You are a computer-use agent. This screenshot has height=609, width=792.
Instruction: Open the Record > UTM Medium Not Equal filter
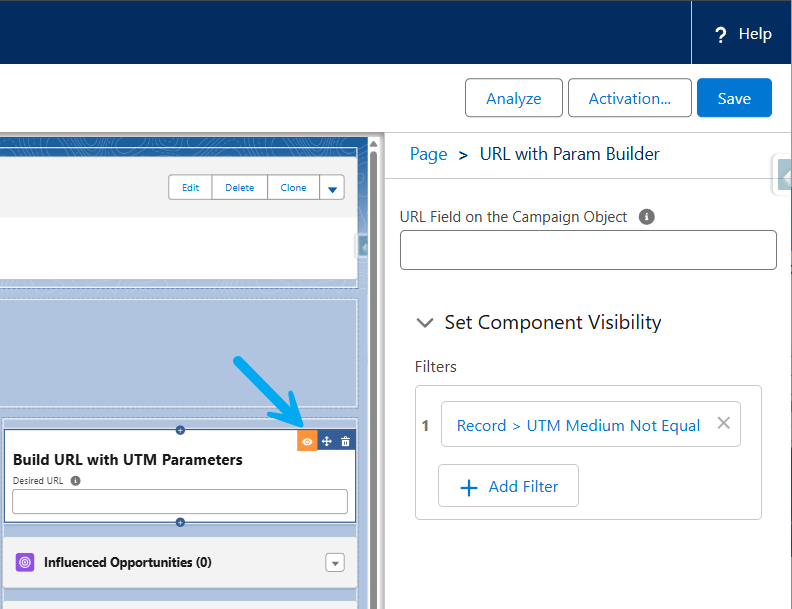coord(578,425)
